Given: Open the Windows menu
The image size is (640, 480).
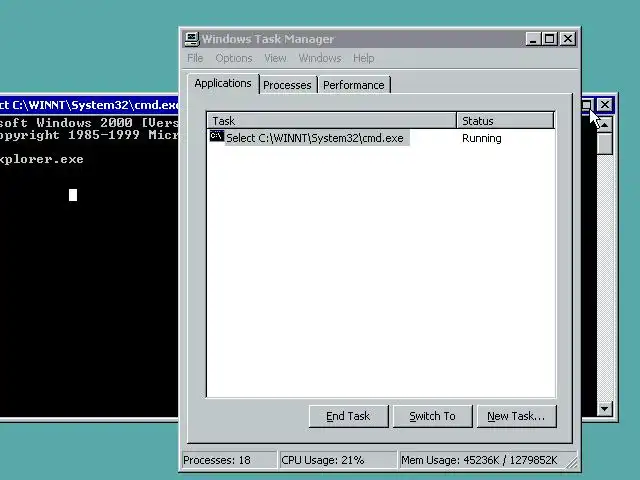Looking at the screenshot, I should pos(320,58).
